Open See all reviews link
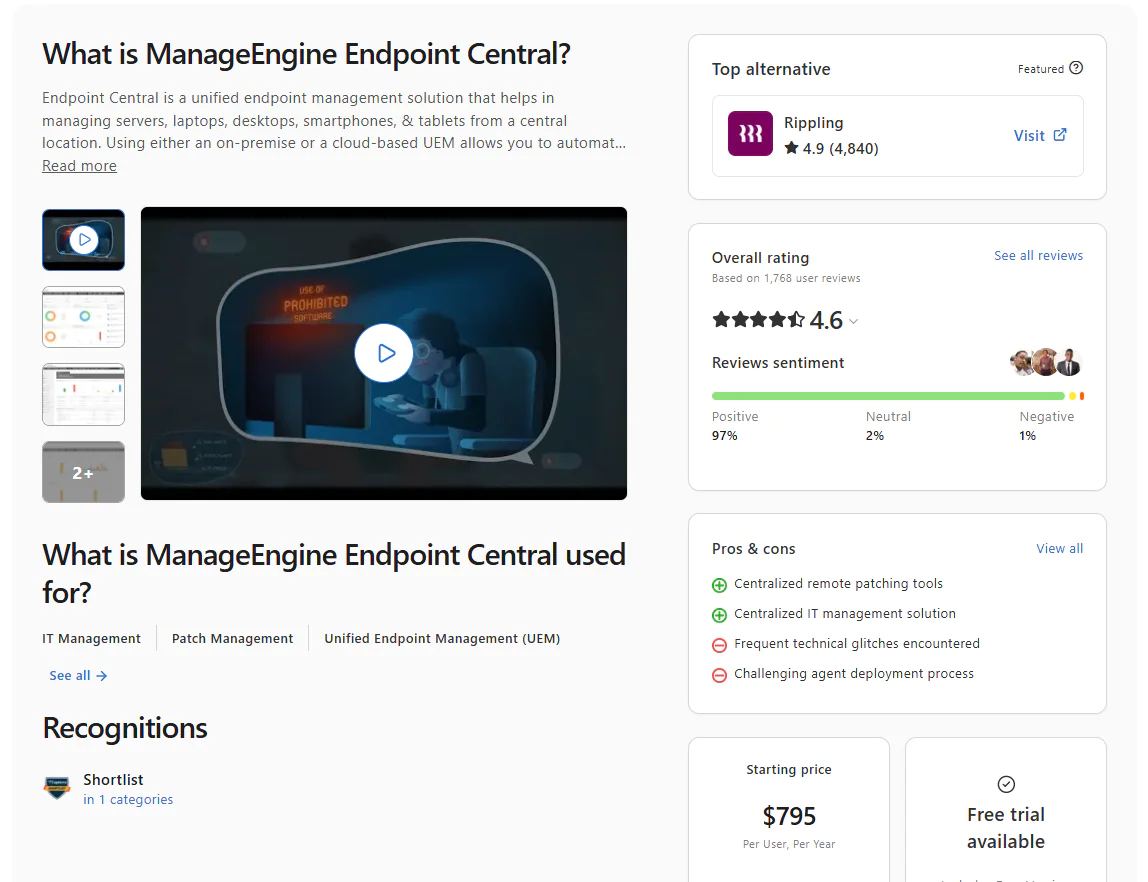The image size is (1148, 882). point(1038,255)
